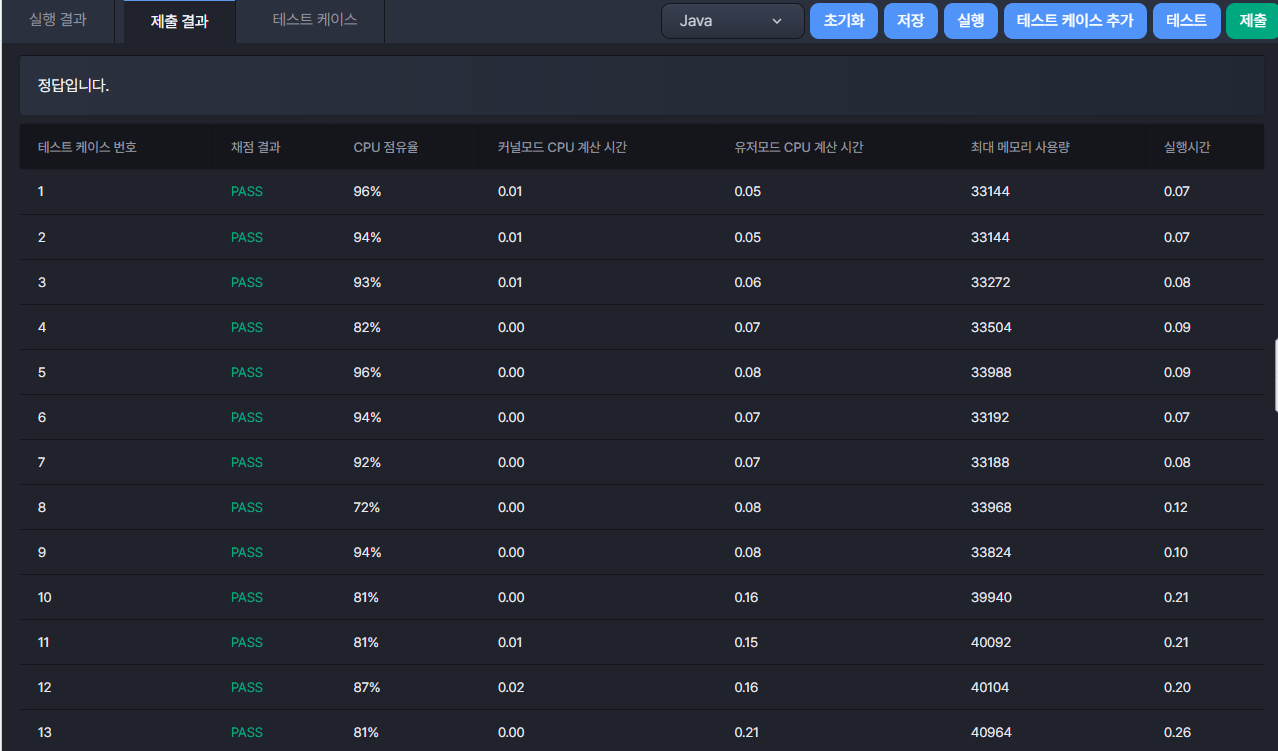Click memory value 33988
The image size is (1278, 751).
(x=991, y=372)
